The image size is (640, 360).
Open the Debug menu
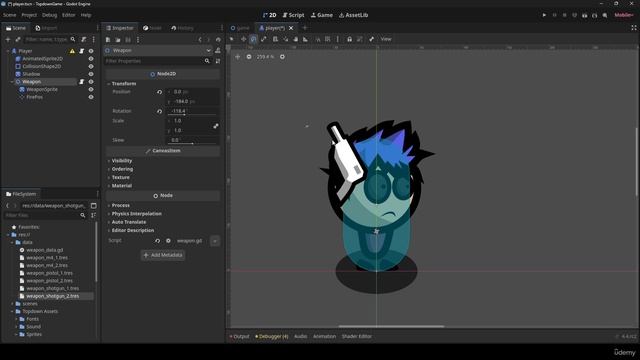click(49, 15)
